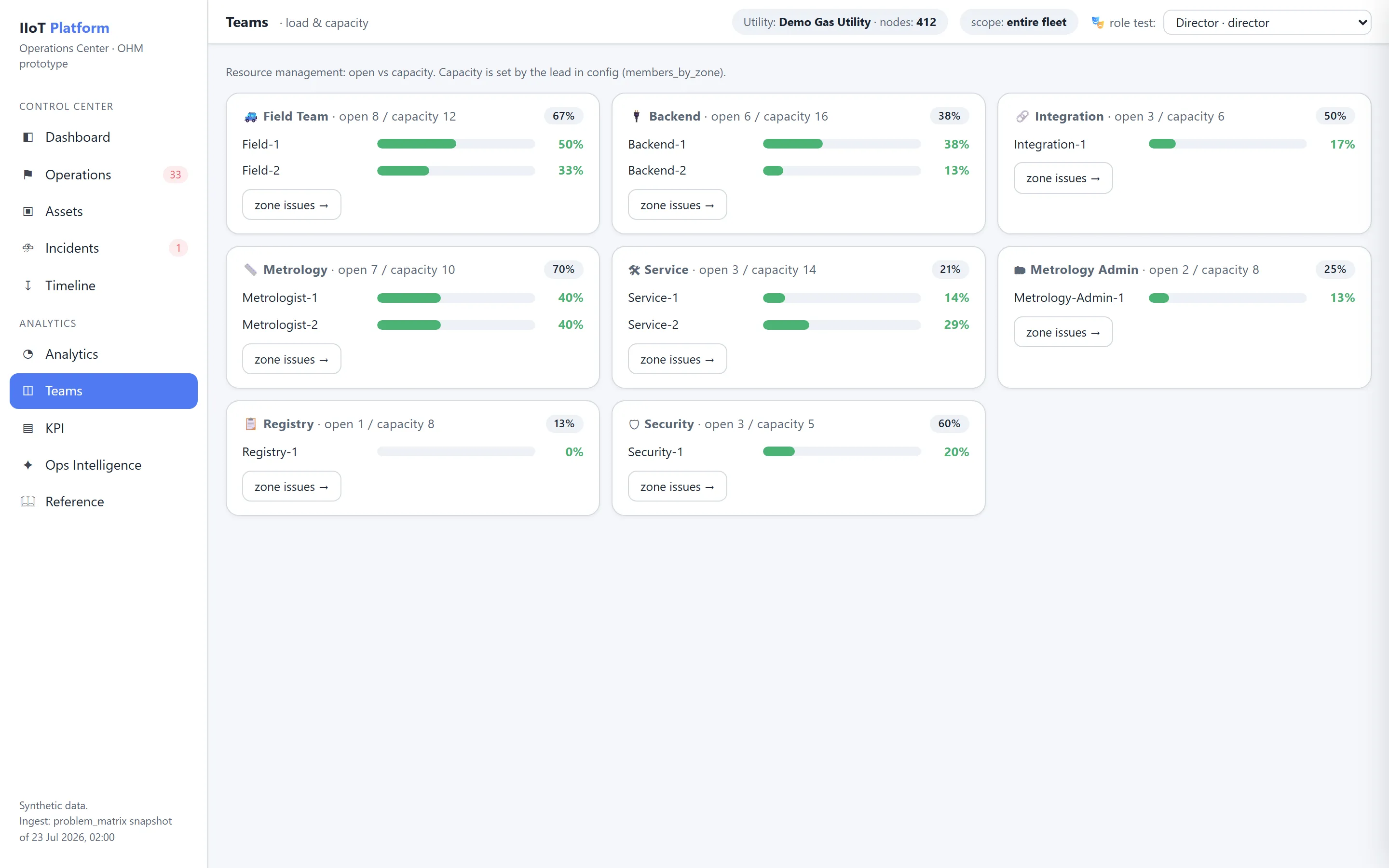Click the Dashboard sidebar icon
The height and width of the screenshot is (868, 1389).
(27, 137)
